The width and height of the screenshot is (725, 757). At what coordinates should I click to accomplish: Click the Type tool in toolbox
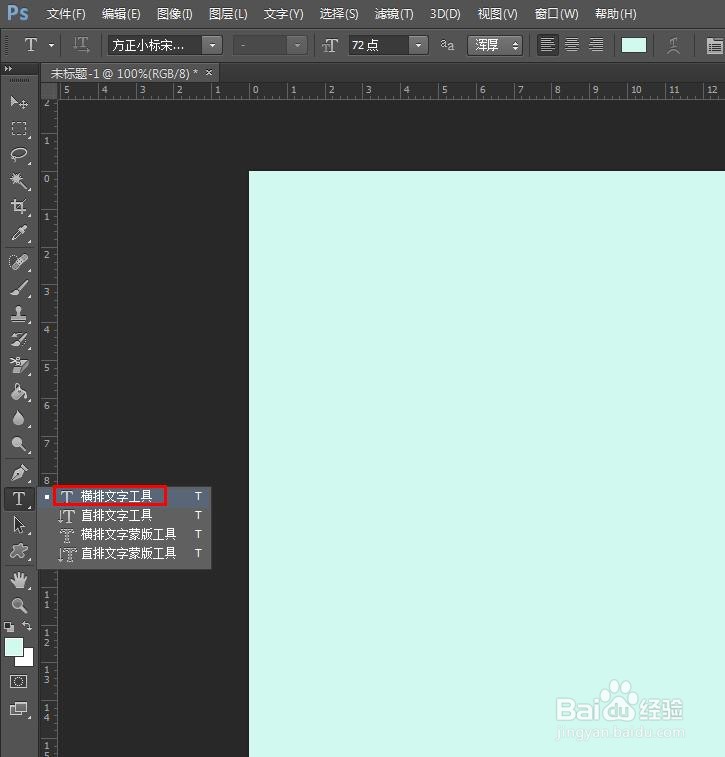click(19, 498)
